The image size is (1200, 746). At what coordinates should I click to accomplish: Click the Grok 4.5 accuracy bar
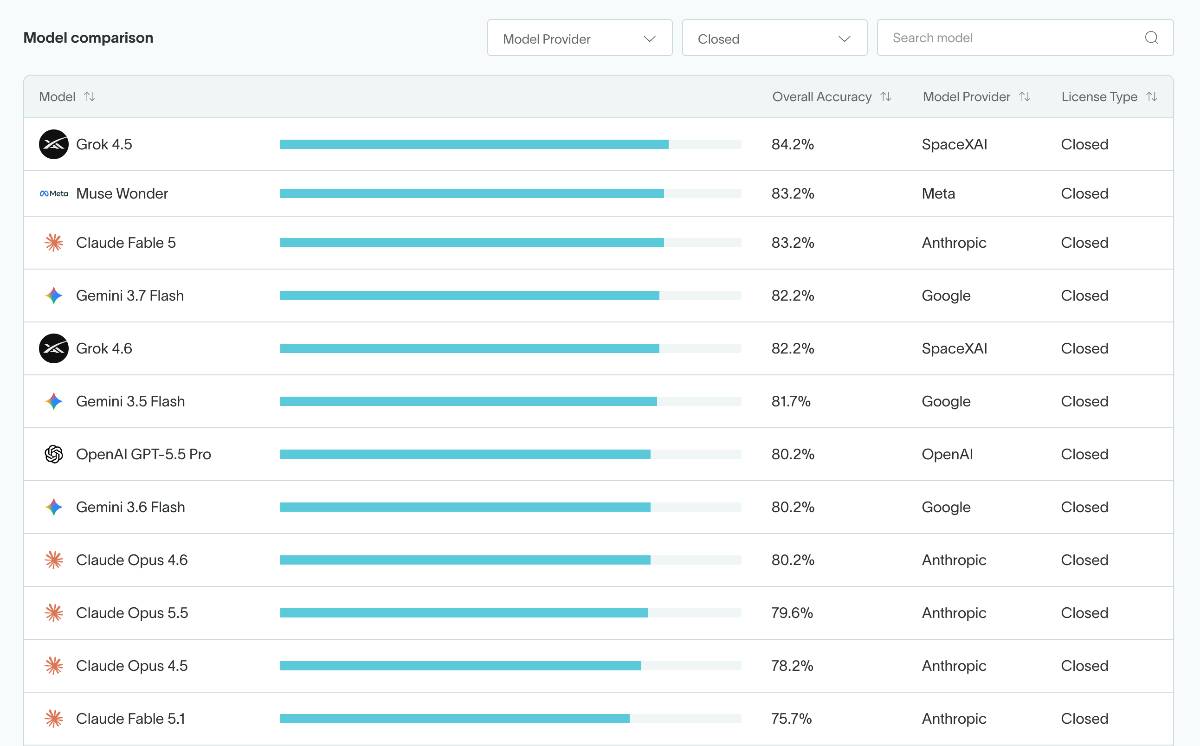pos(511,144)
